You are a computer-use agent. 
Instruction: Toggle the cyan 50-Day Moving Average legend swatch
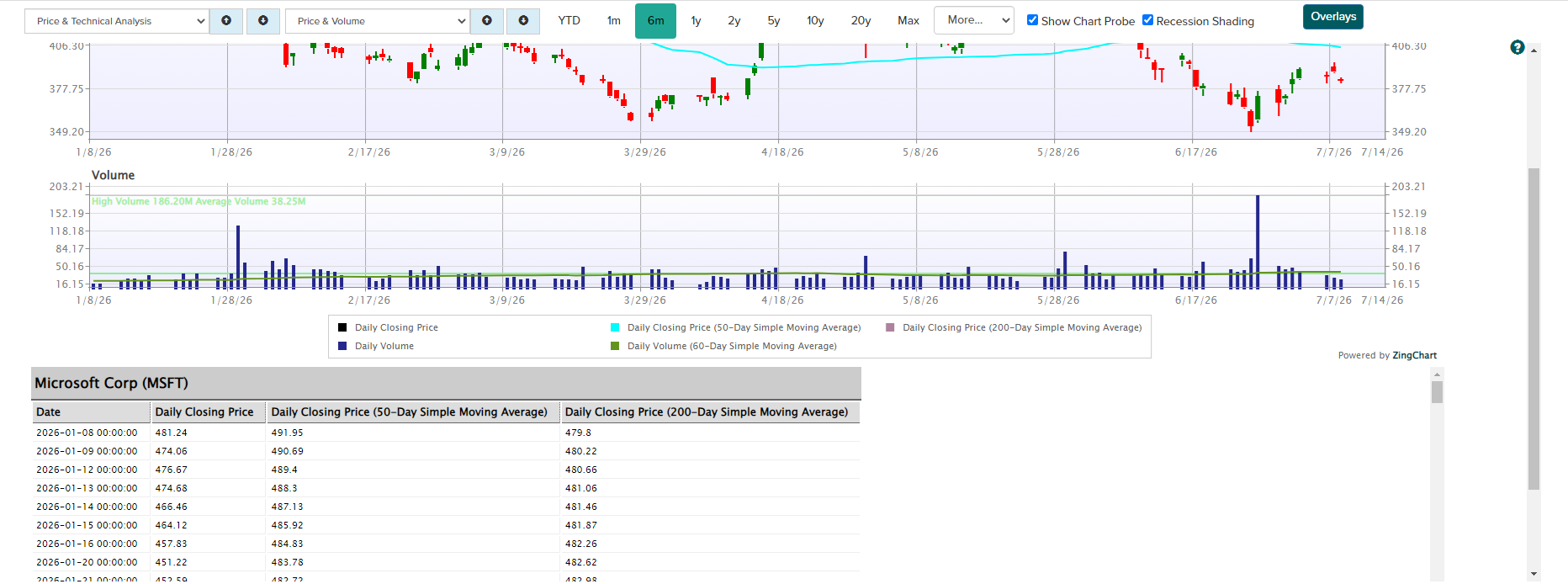tap(615, 327)
